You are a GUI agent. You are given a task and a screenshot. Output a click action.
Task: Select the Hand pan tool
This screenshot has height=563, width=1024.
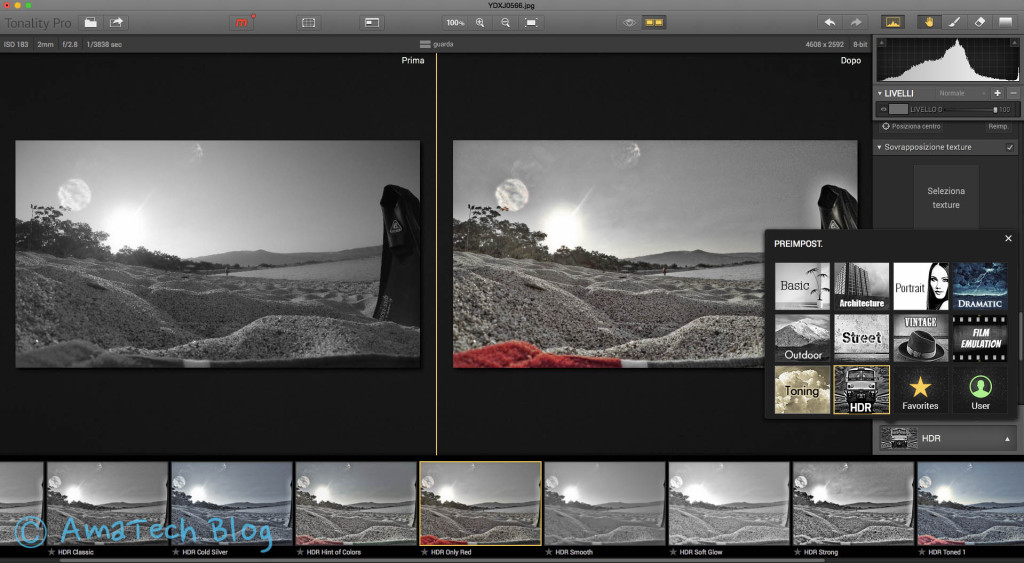[x=929, y=22]
